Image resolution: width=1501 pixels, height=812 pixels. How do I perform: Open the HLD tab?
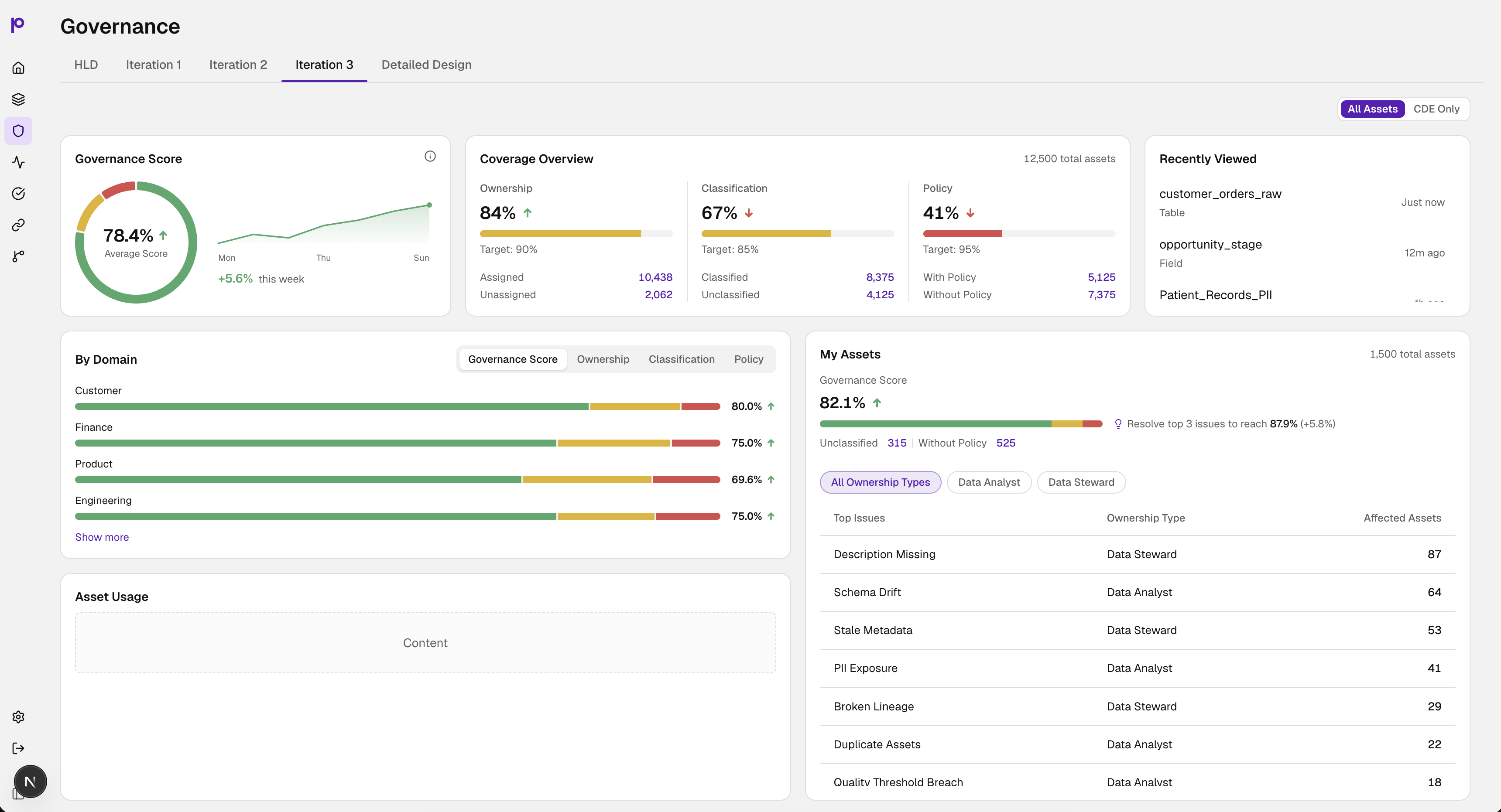[86, 65]
